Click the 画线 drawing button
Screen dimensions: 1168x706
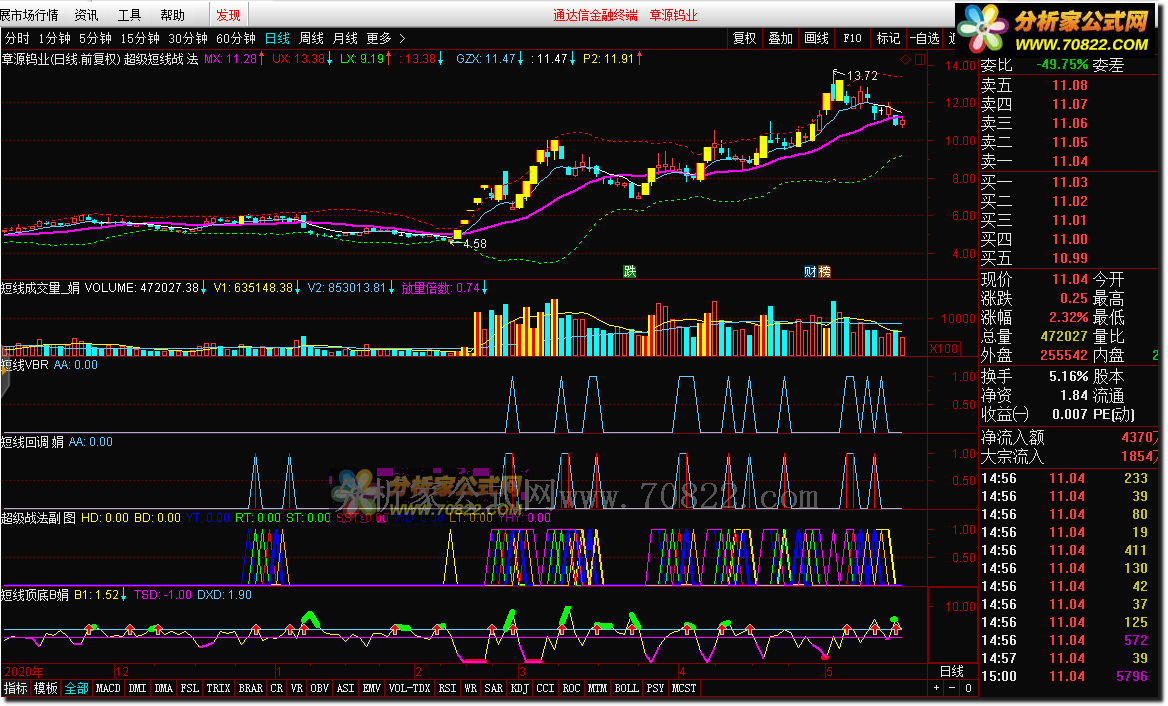coord(816,38)
